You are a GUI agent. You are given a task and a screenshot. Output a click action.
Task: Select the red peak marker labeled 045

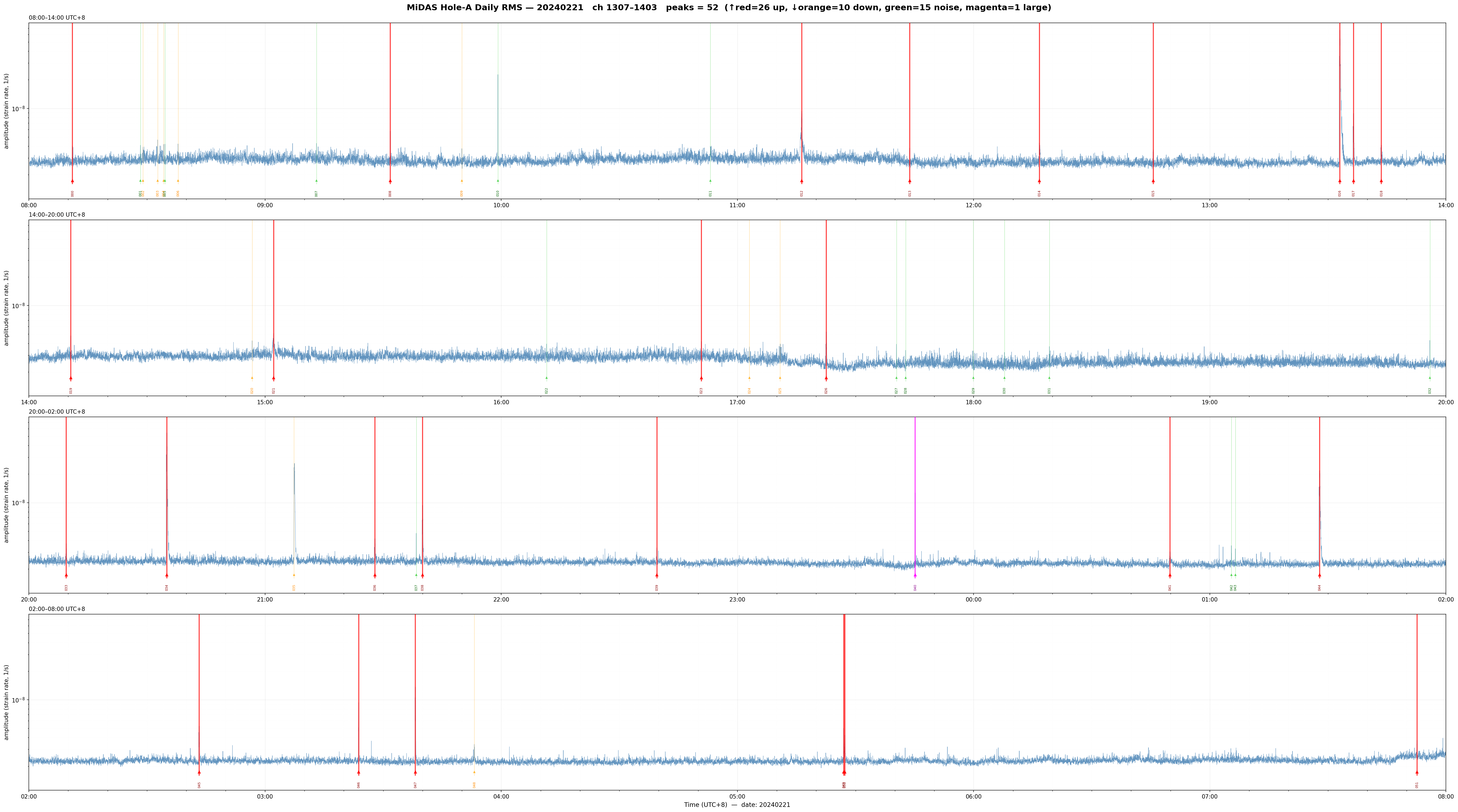(199, 772)
